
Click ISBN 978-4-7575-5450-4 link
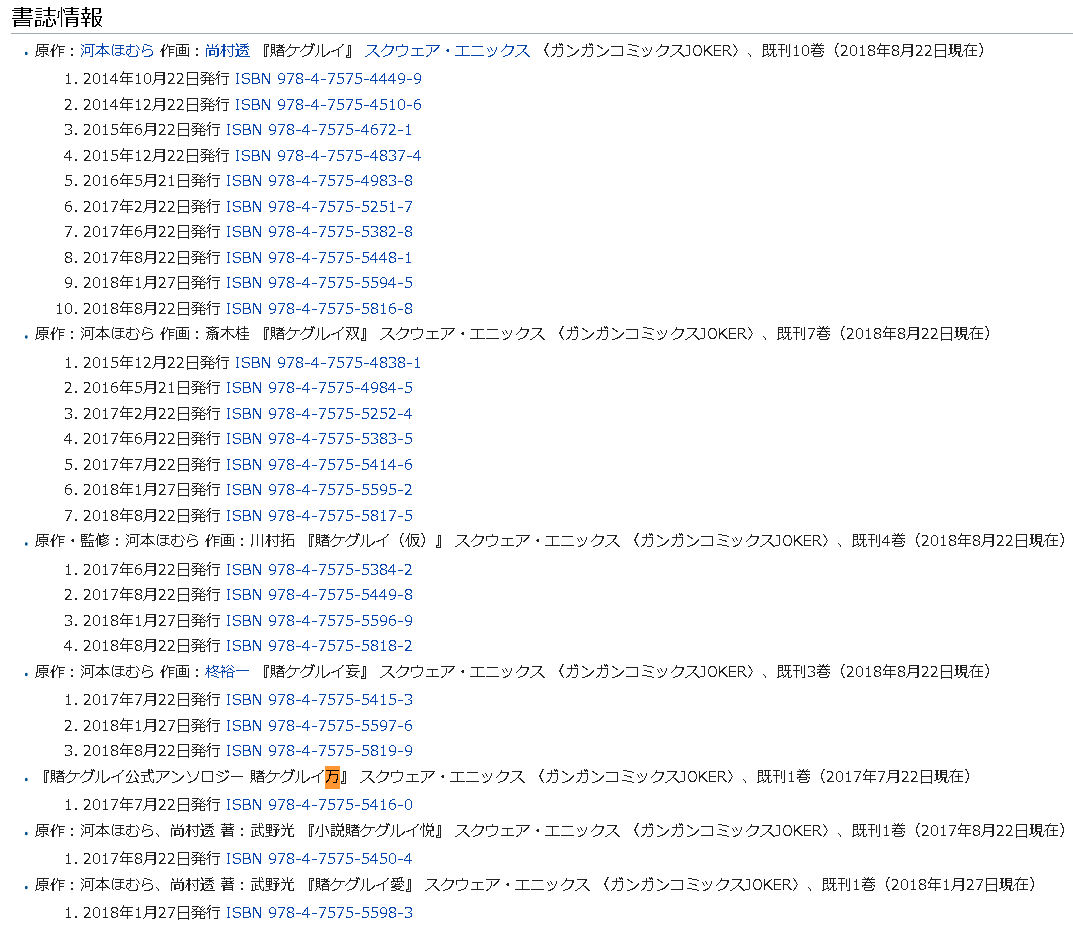(x=319, y=859)
